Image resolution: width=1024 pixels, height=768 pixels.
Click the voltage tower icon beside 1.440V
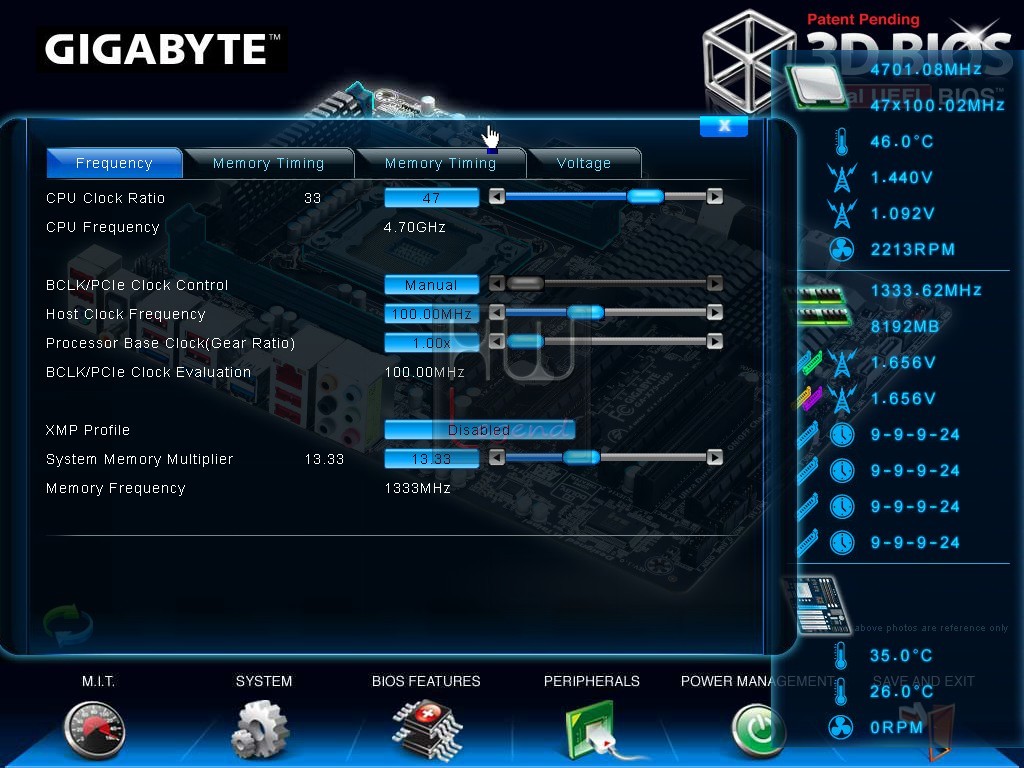[x=842, y=178]
